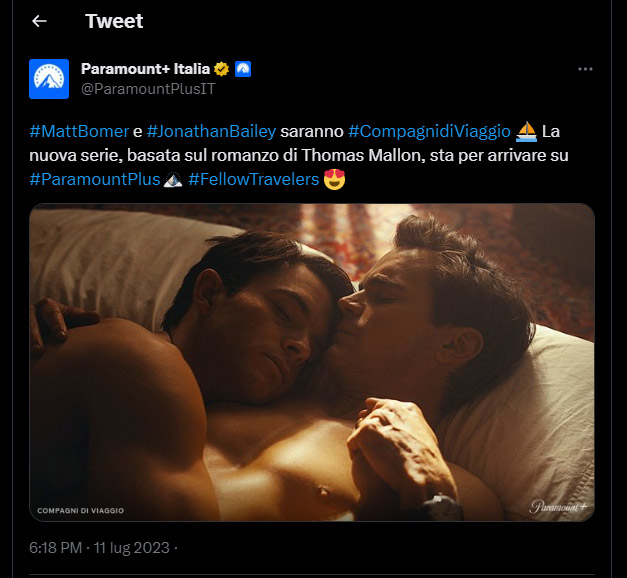Follow the #CompagnidiViaggio hashtag link
The width and height of the screenshot is (627, 578).
tap(430, 132)
